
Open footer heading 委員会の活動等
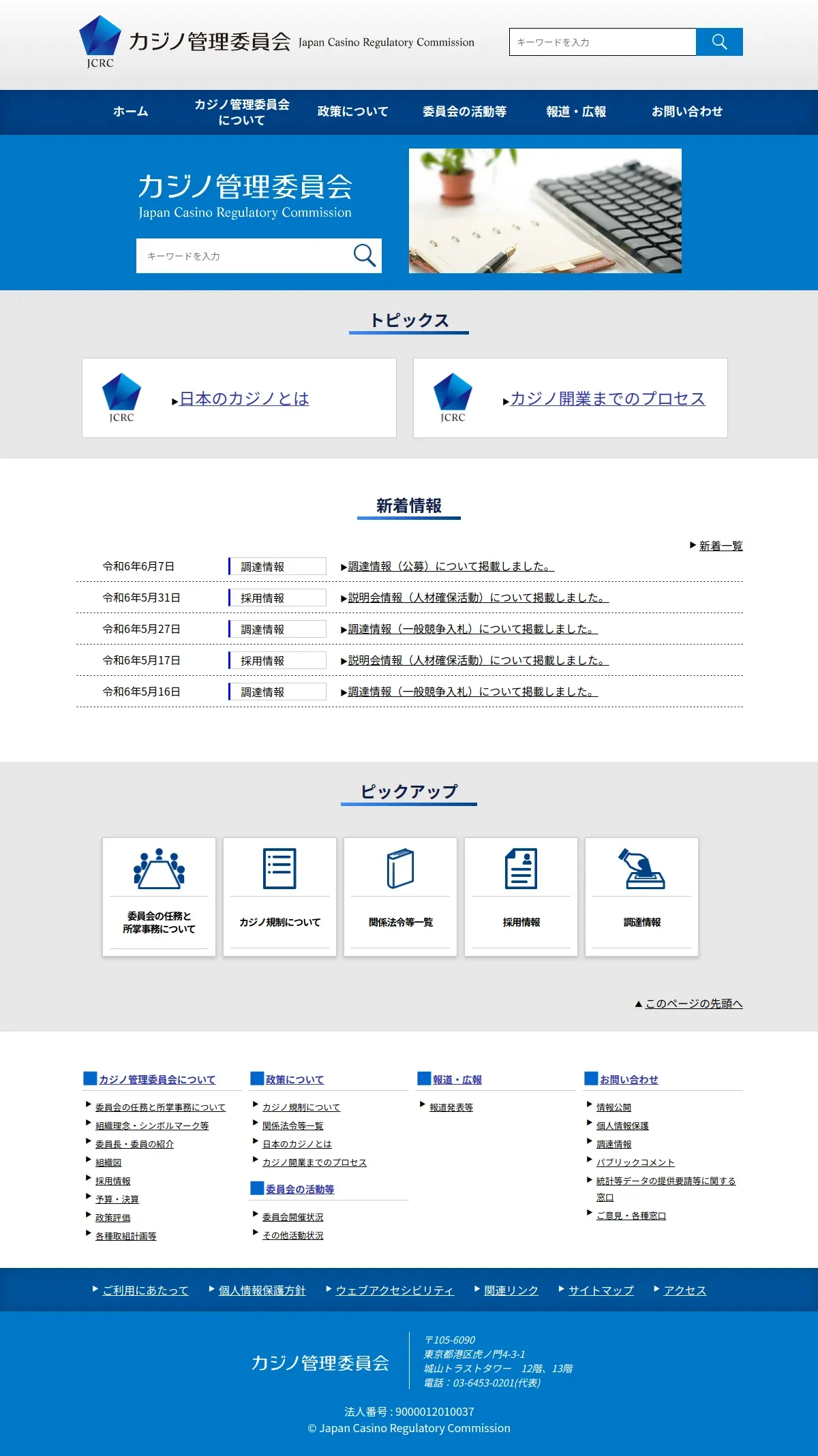pos(300,1190)
